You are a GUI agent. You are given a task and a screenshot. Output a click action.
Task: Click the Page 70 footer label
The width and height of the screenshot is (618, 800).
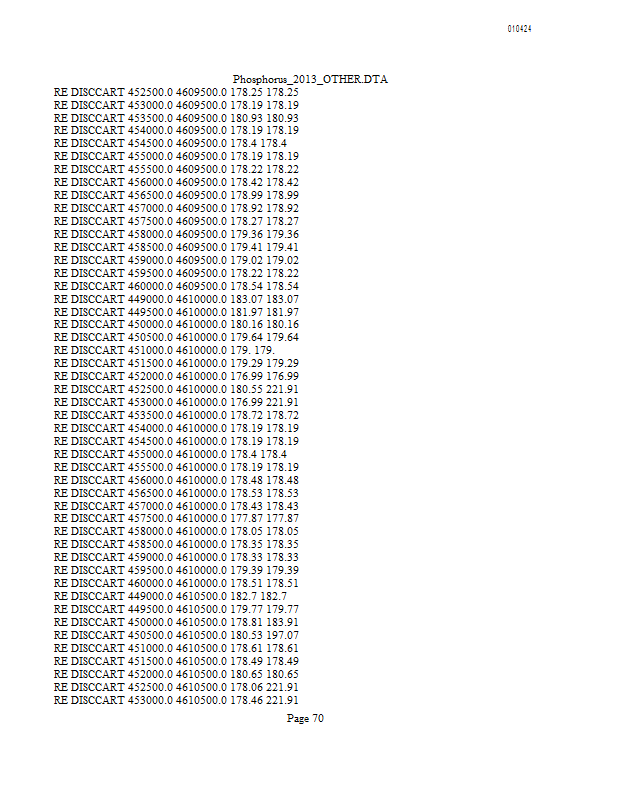pyautogui.click(x=305, y=718)
